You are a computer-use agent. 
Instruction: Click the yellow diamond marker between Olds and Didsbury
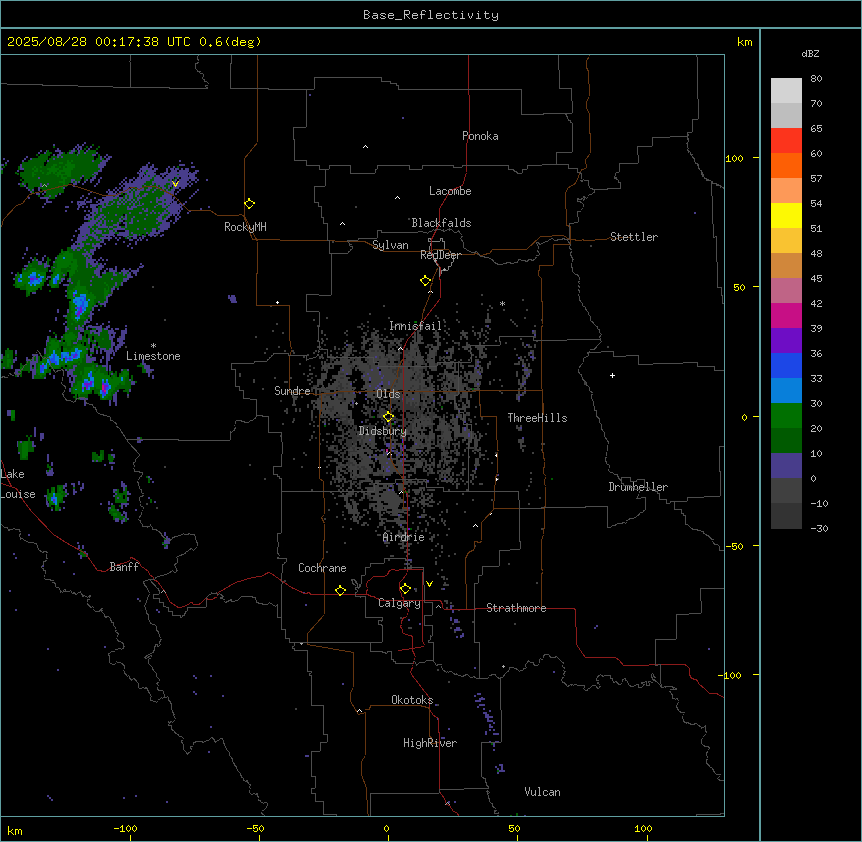pos(389,417)
